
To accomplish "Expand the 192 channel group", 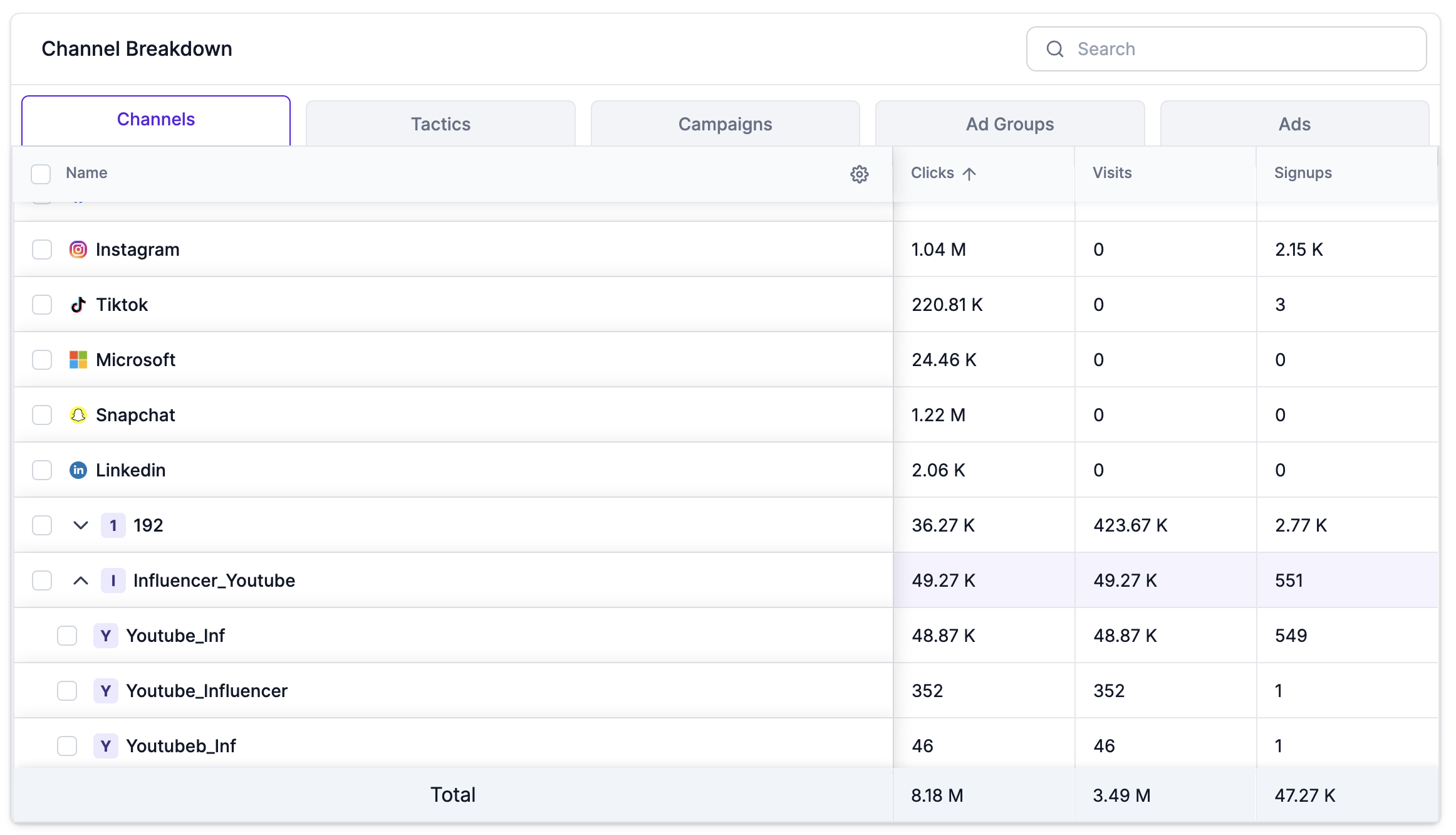I will [x=80, y=525].
